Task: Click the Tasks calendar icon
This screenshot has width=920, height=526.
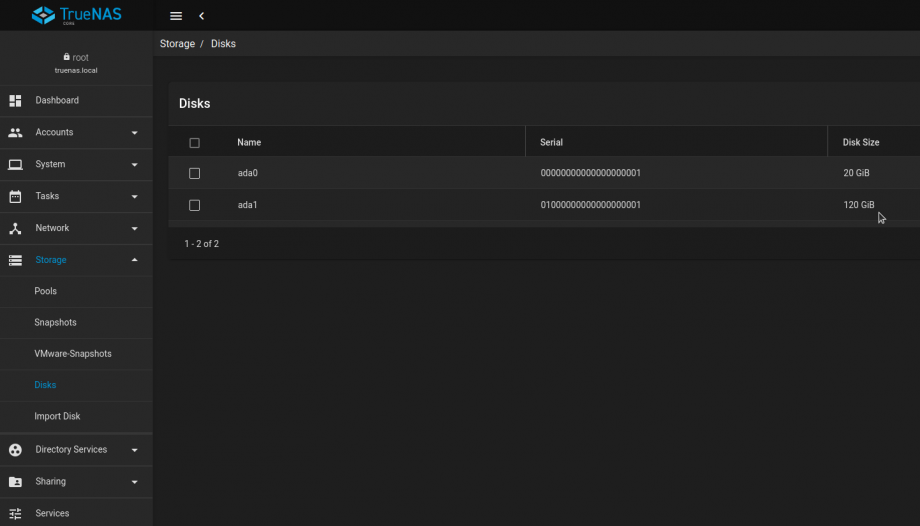Action: 15,196
